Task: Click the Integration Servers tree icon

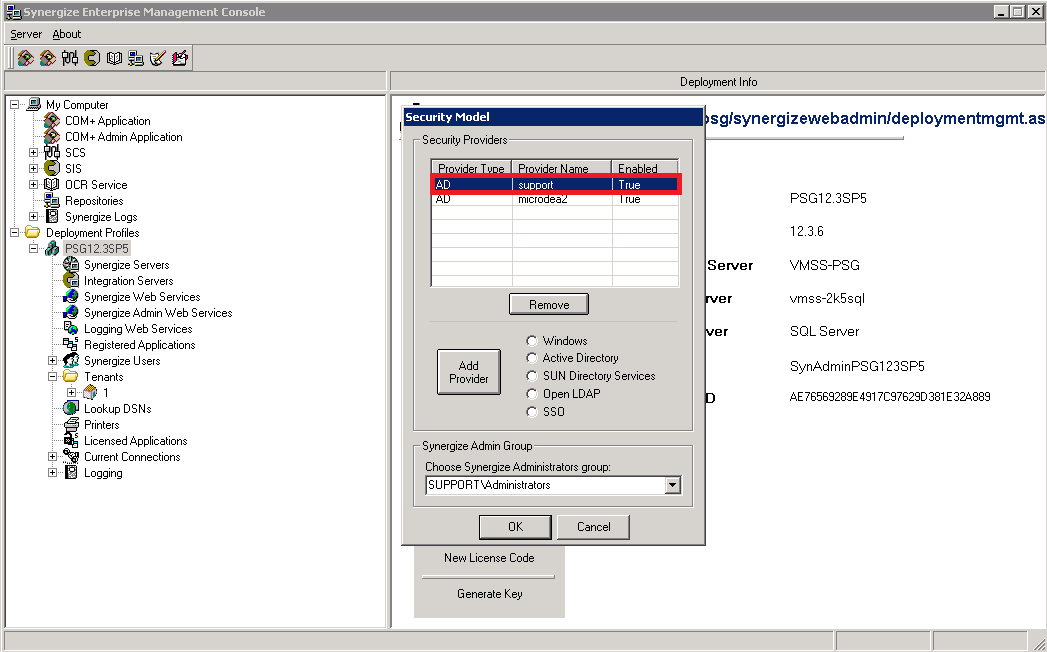Action: (x=71, y=281)
